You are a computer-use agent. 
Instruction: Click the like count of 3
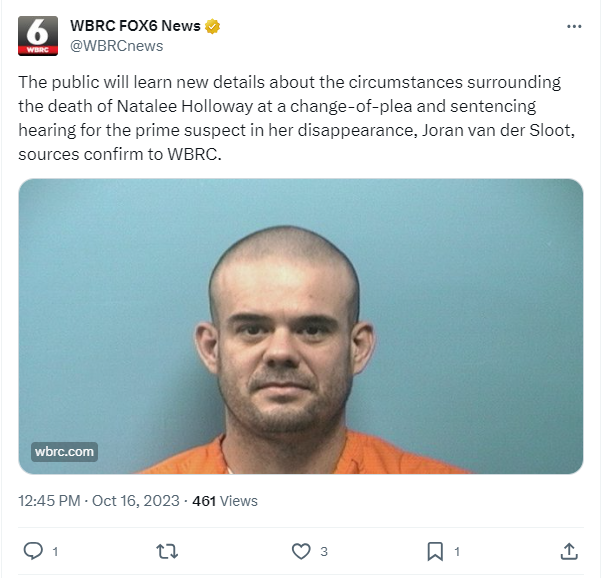[x=324, y=552]
